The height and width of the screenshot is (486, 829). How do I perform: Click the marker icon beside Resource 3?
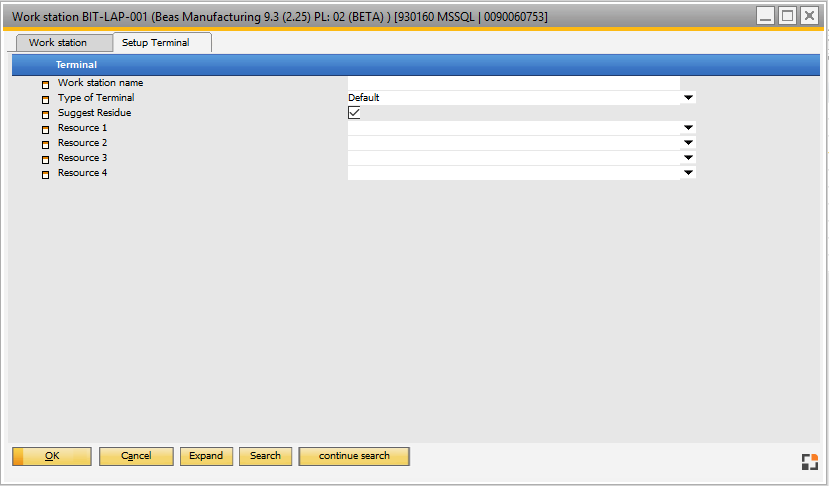point(45,160)
